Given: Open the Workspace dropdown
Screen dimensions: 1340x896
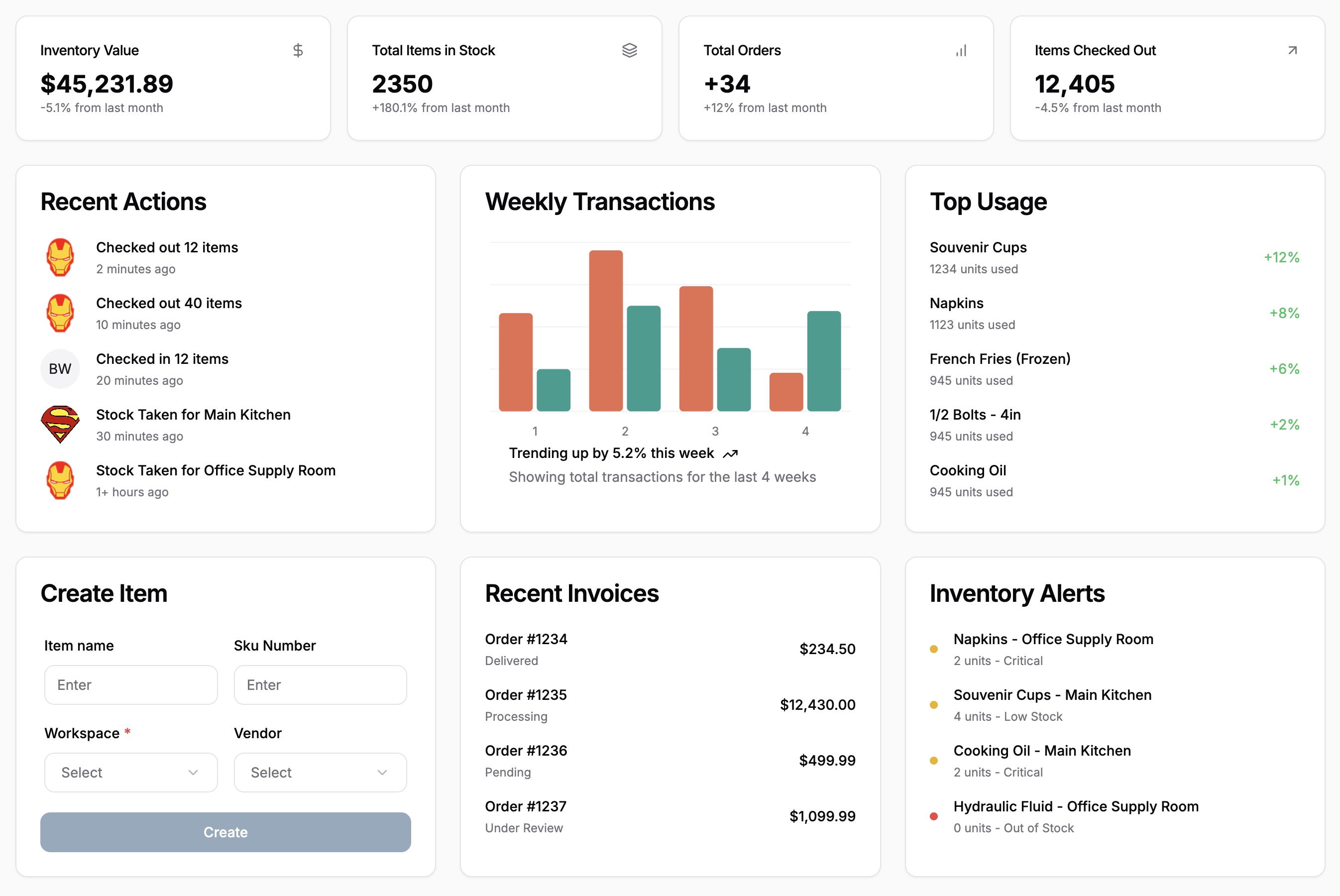Looking at the screenshot, I should (130, 772).
